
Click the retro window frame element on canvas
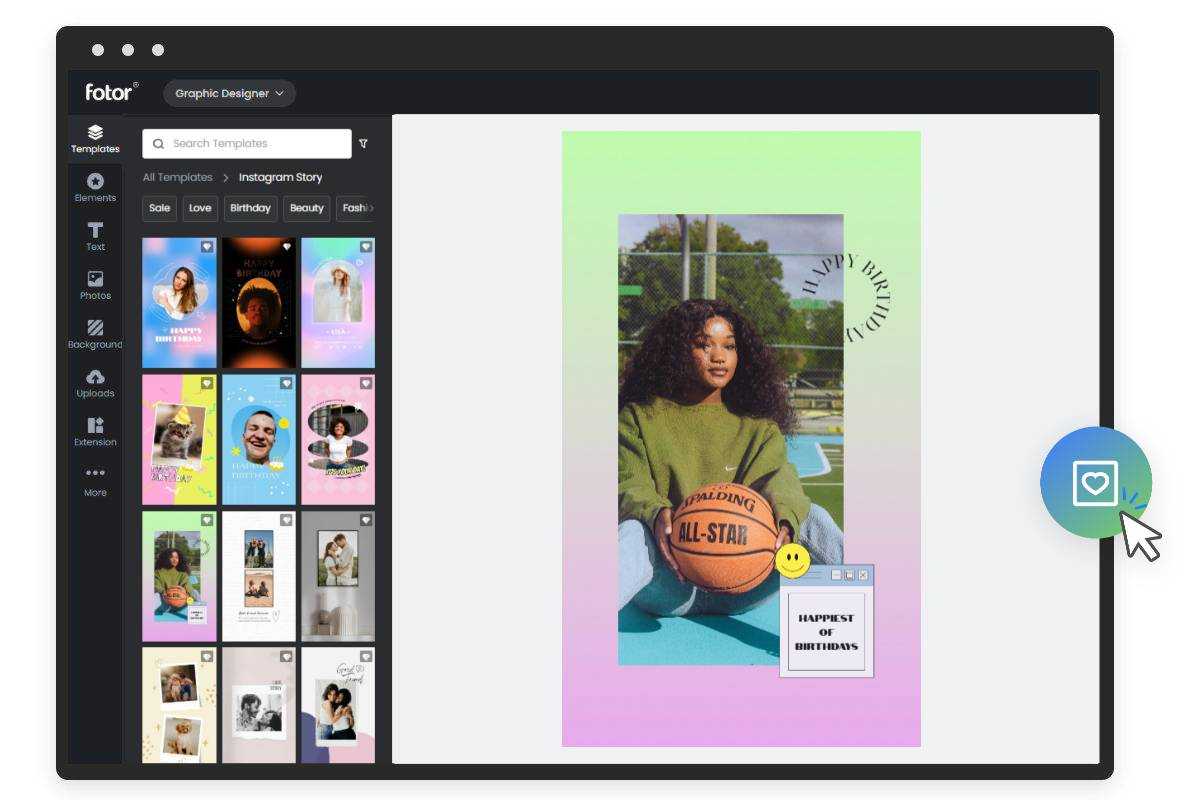[826, 621]
